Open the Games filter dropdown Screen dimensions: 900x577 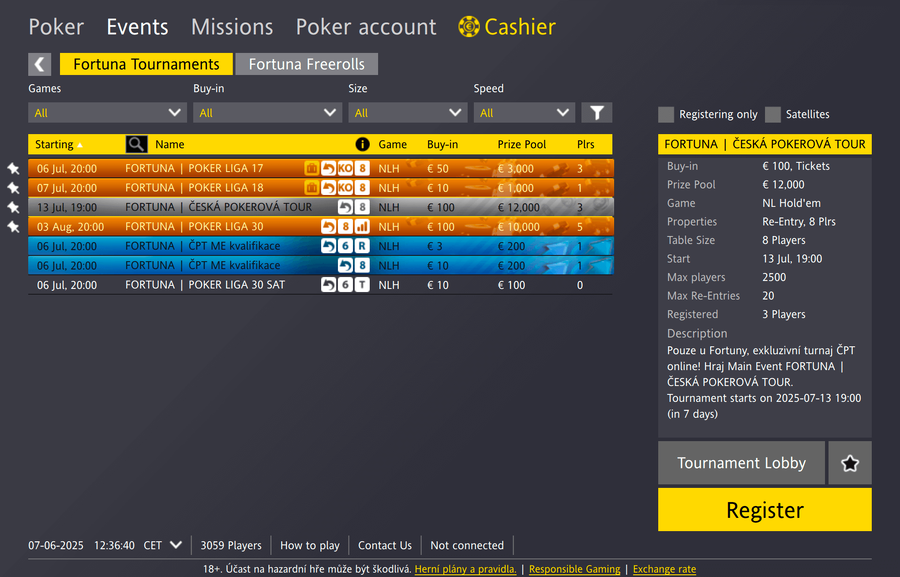point(107,113)
